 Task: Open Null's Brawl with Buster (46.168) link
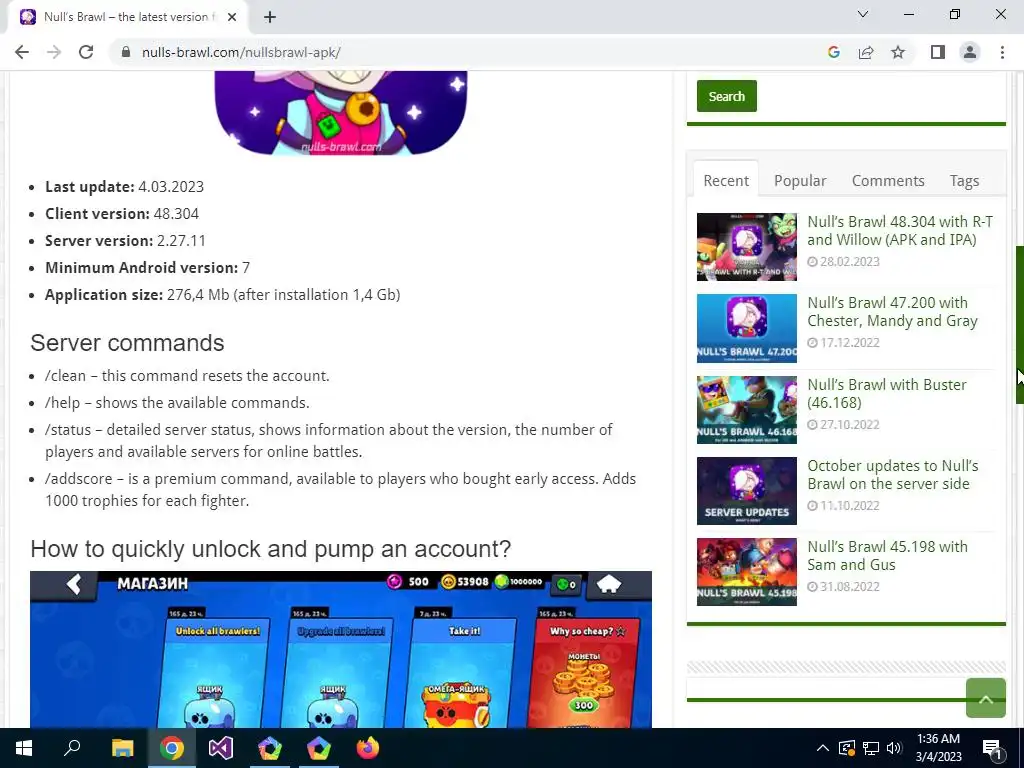(886, 393)
